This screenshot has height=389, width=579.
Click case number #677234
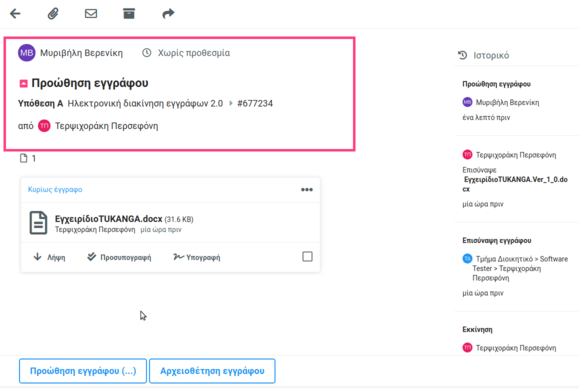(x=255, y=103)
